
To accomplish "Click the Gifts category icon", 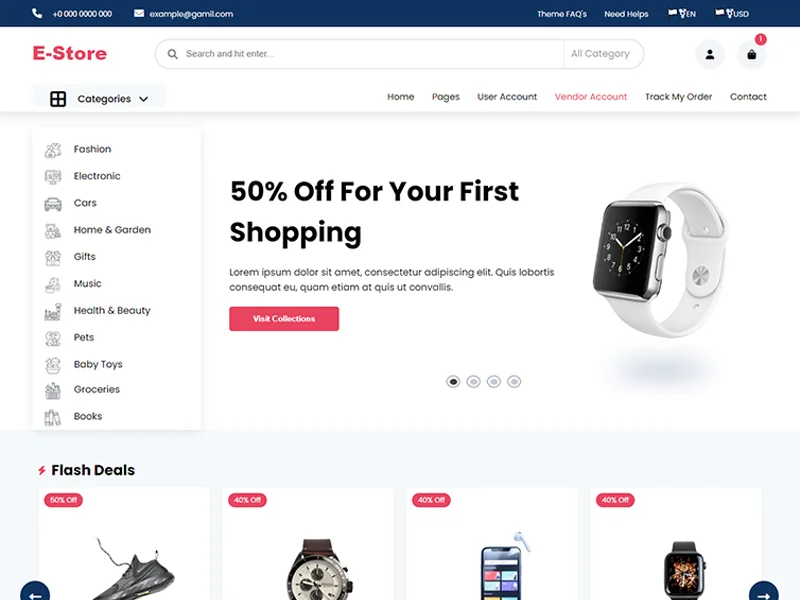I will click(53, 257).
